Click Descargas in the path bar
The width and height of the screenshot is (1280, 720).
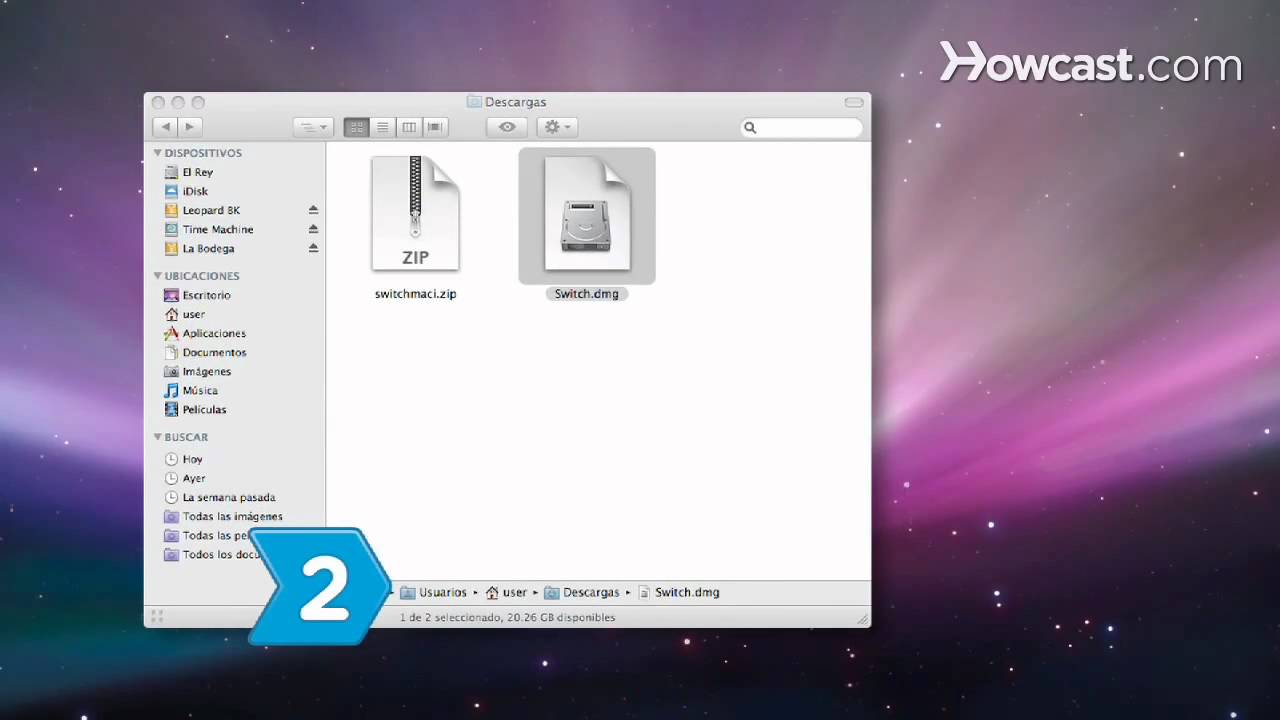[x=582, y=592]
